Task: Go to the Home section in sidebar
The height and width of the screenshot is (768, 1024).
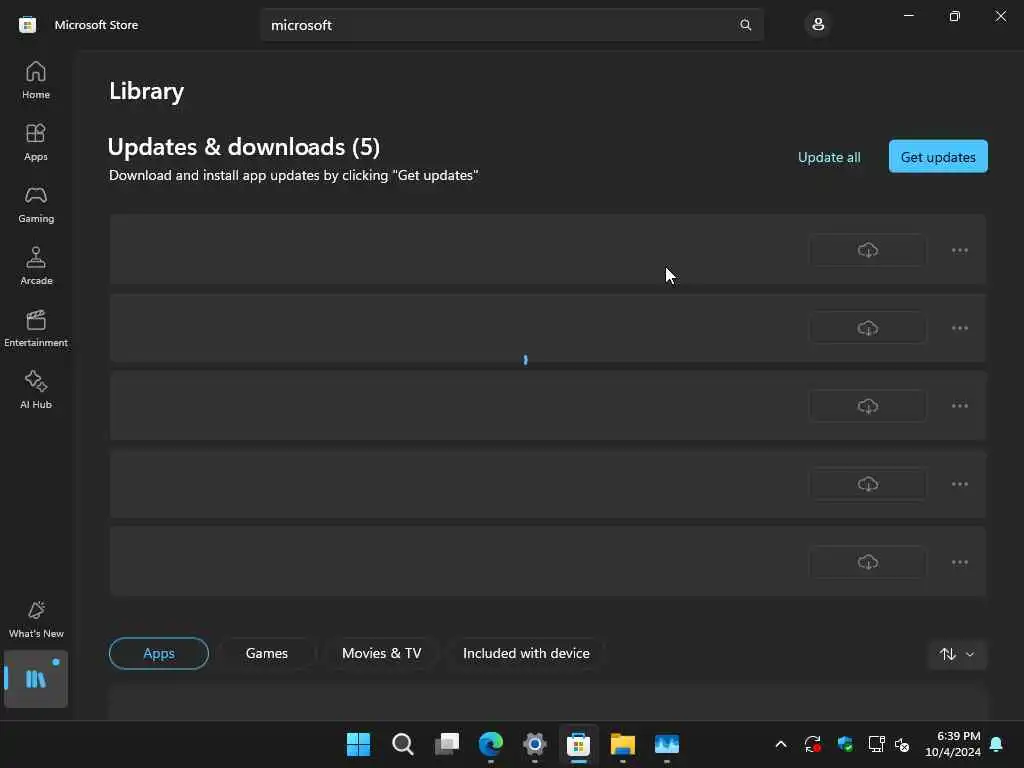Action: coord(36,80)
